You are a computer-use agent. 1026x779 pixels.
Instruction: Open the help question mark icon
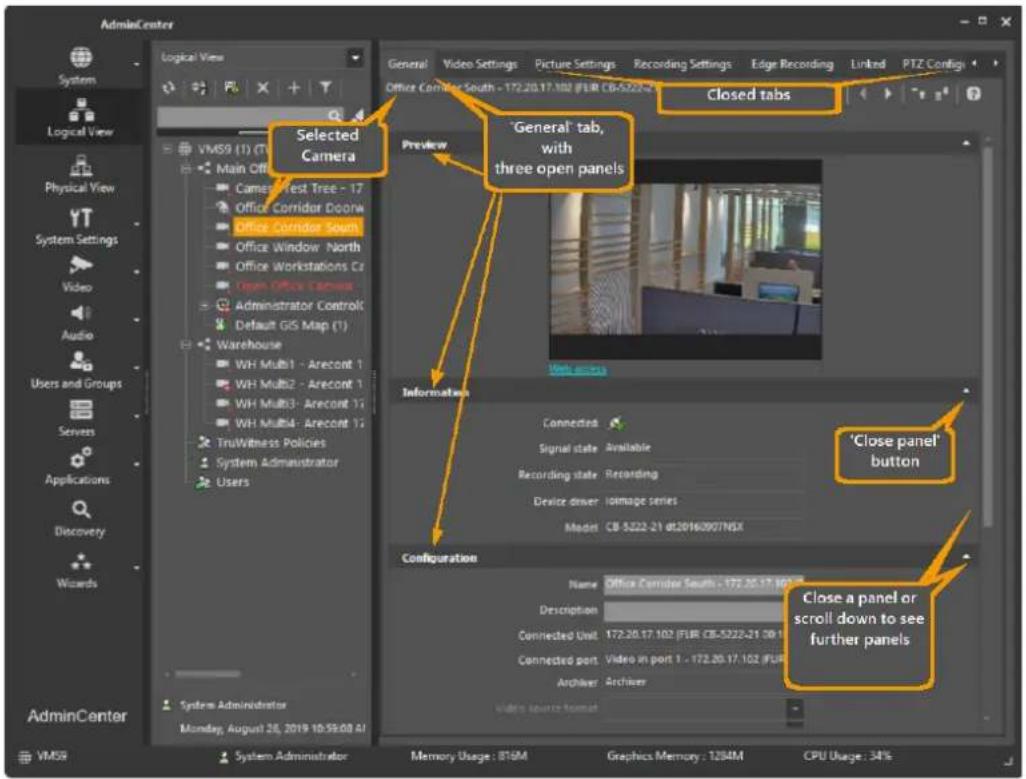(x=974, y=94)
